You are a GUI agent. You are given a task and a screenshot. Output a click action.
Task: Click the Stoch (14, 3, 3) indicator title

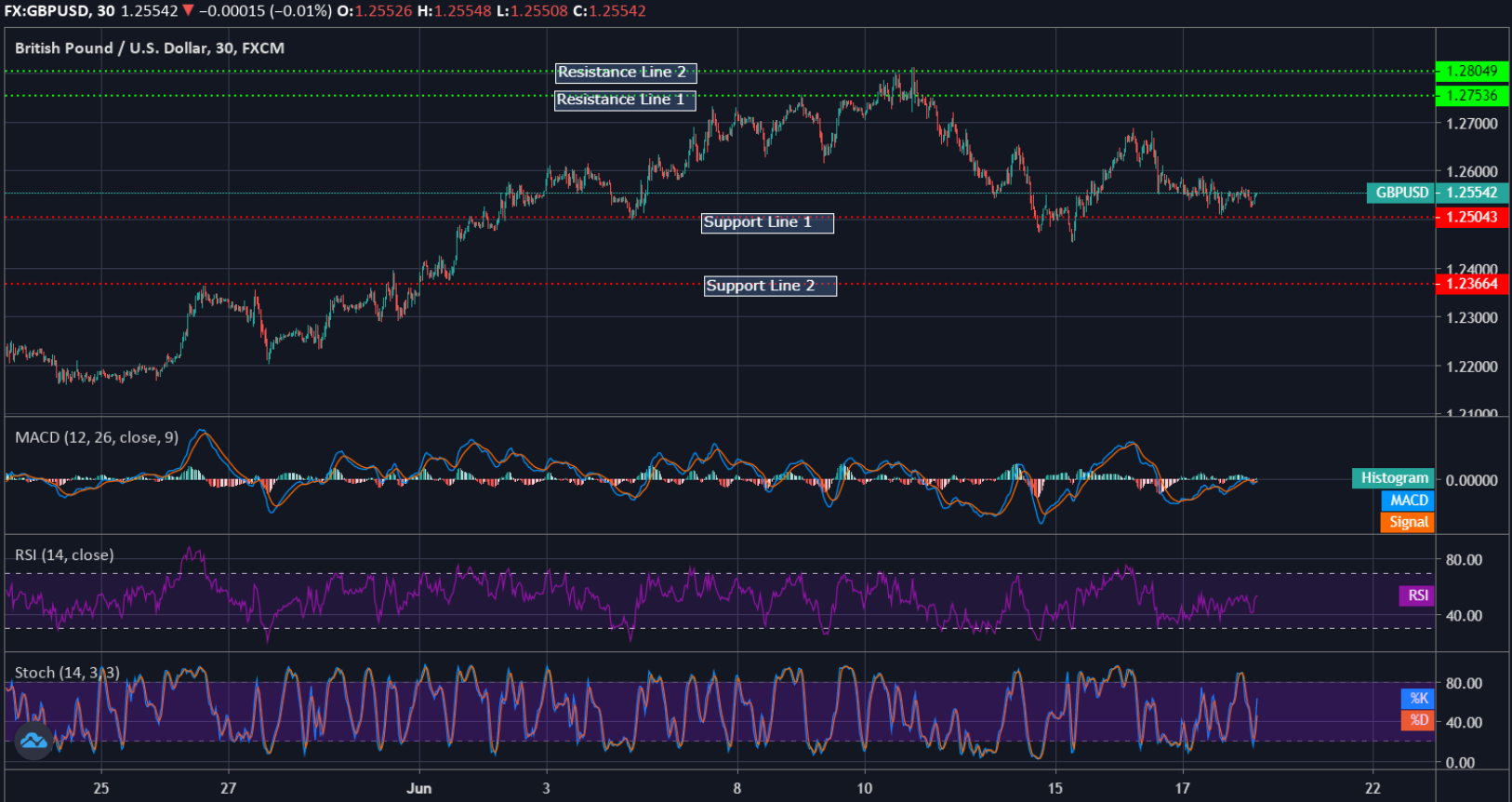[67, 673]
